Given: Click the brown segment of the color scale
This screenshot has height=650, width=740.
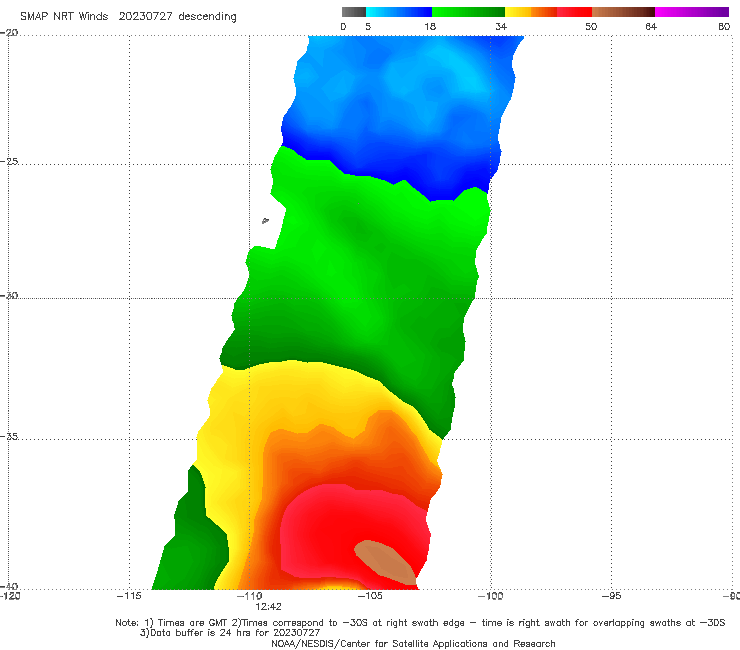Looking at the screenshot, I should coord(623,12).
